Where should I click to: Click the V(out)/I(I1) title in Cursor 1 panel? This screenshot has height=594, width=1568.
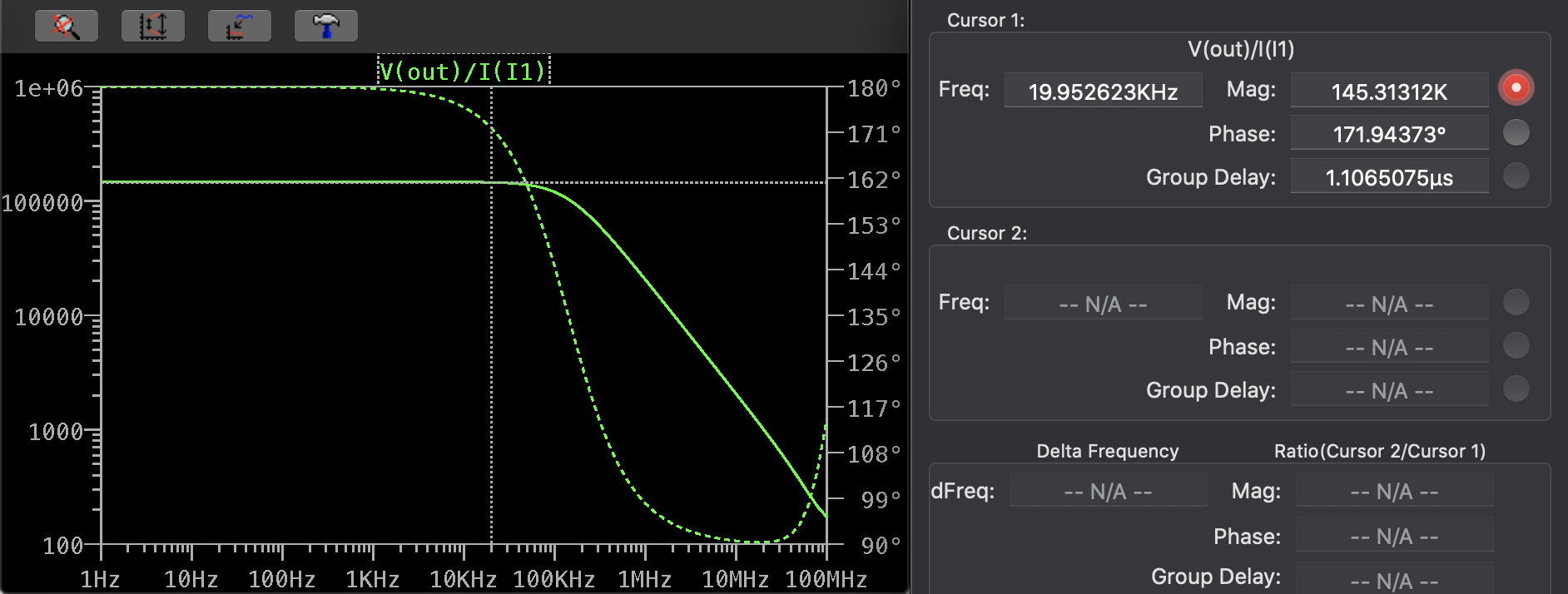click(x=1241, y=49)
